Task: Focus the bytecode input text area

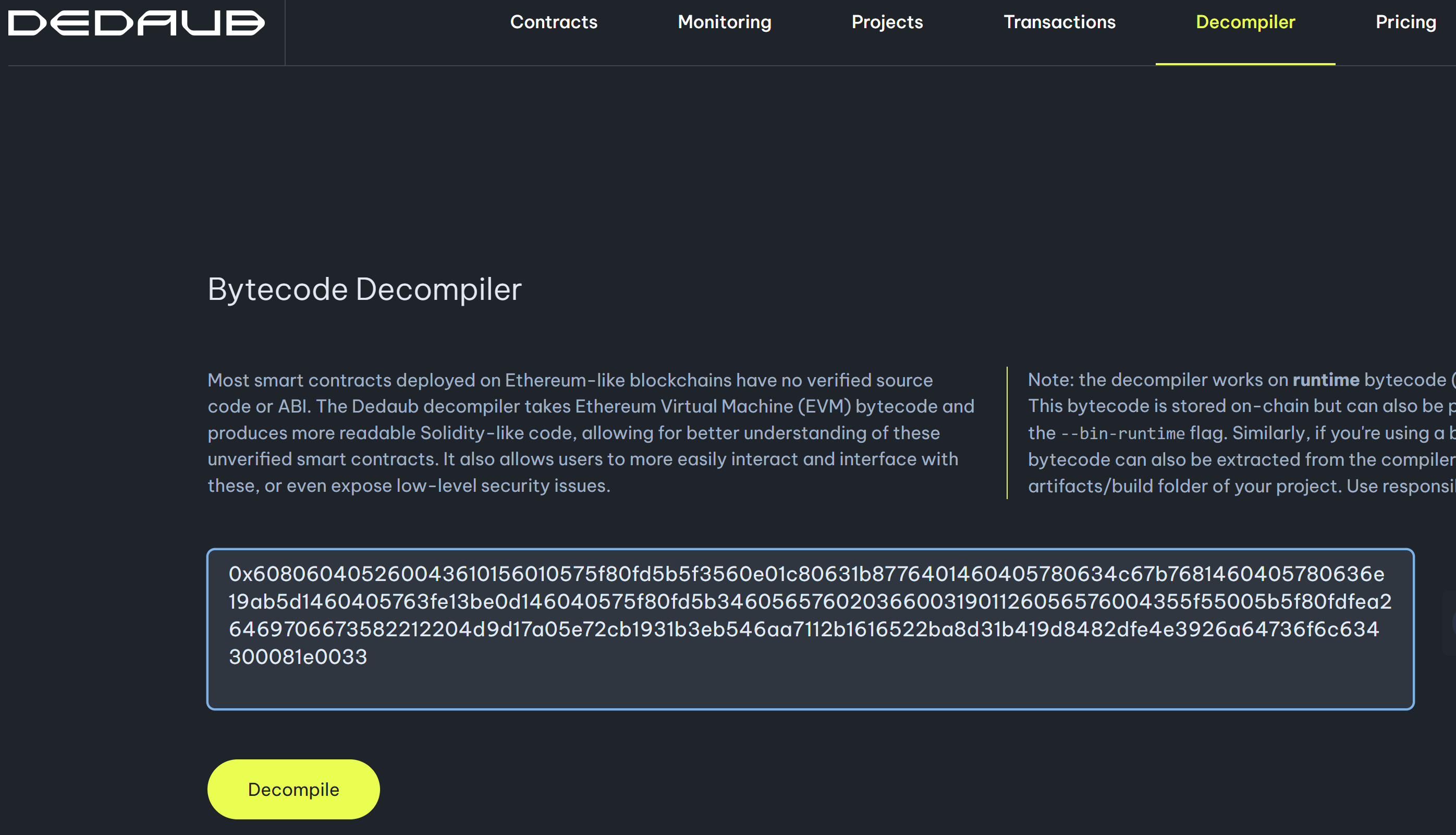Action: coord(811,629)
